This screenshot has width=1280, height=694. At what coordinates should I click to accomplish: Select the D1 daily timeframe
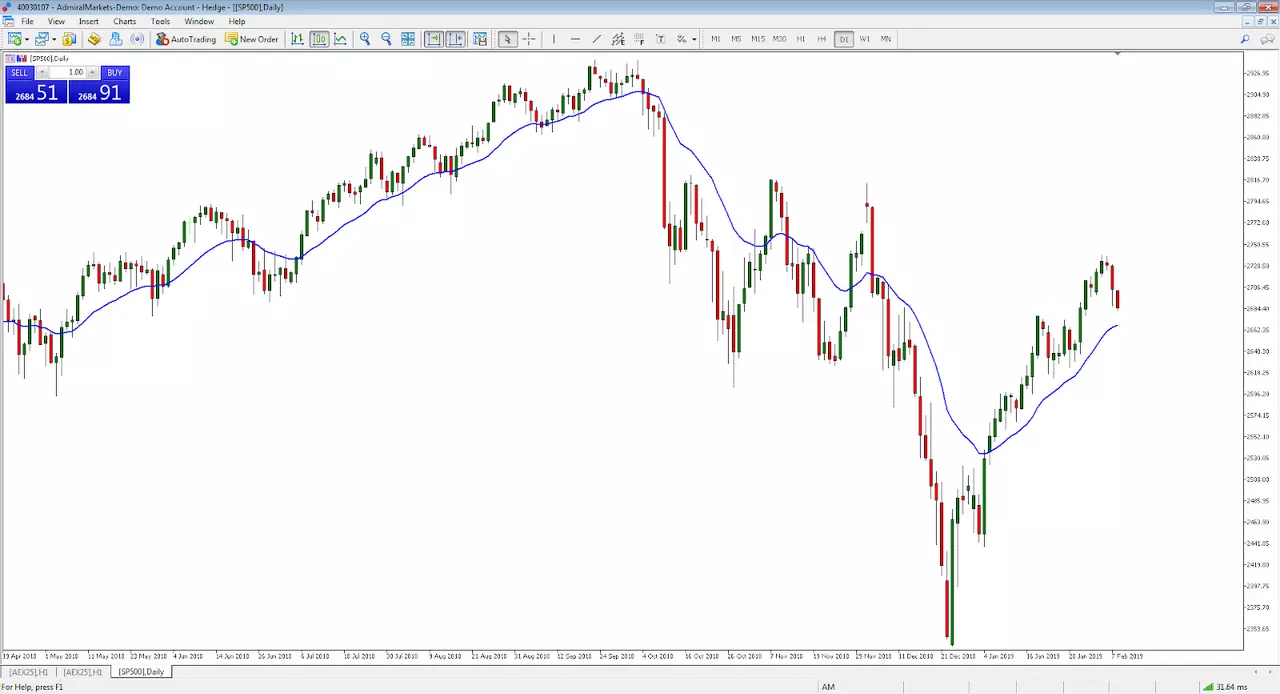coord(844,39)
